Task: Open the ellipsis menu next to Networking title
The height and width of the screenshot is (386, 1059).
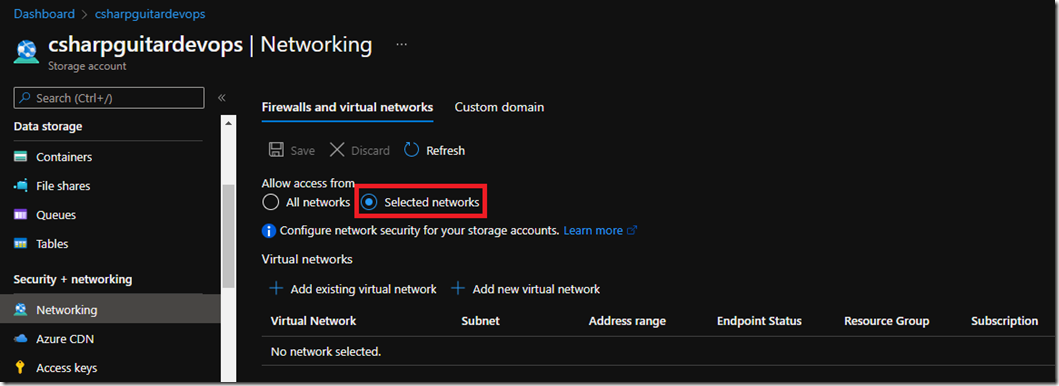Action: tap(402, 45)
